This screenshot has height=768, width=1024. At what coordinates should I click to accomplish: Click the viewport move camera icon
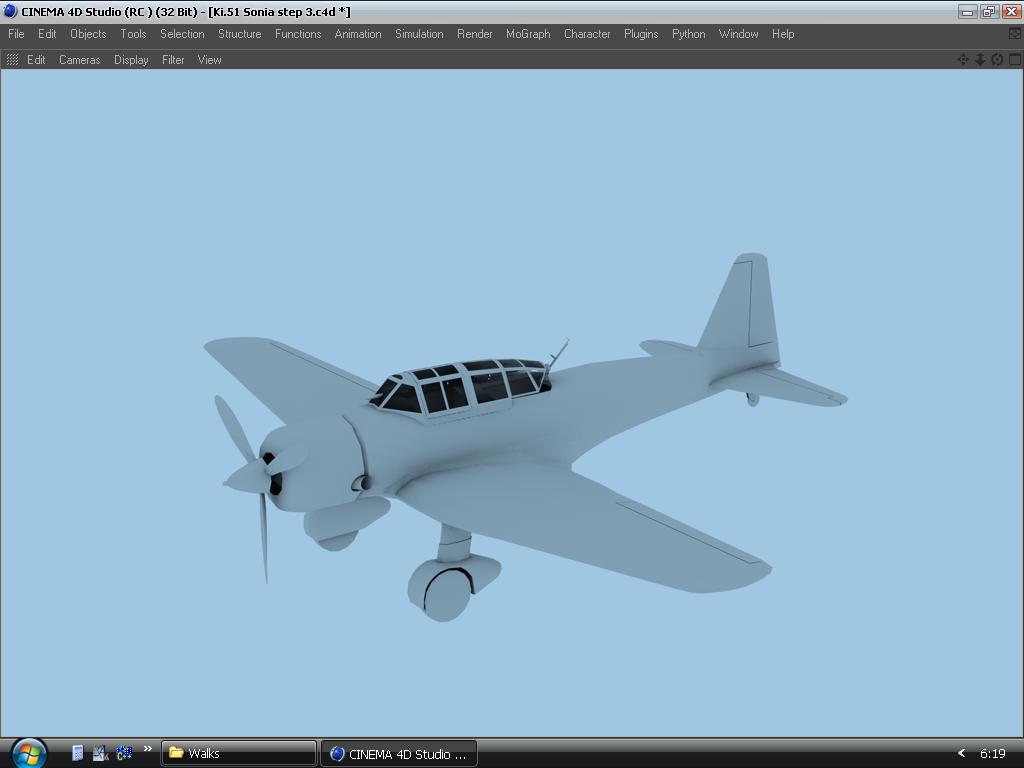tap(963, 60)
